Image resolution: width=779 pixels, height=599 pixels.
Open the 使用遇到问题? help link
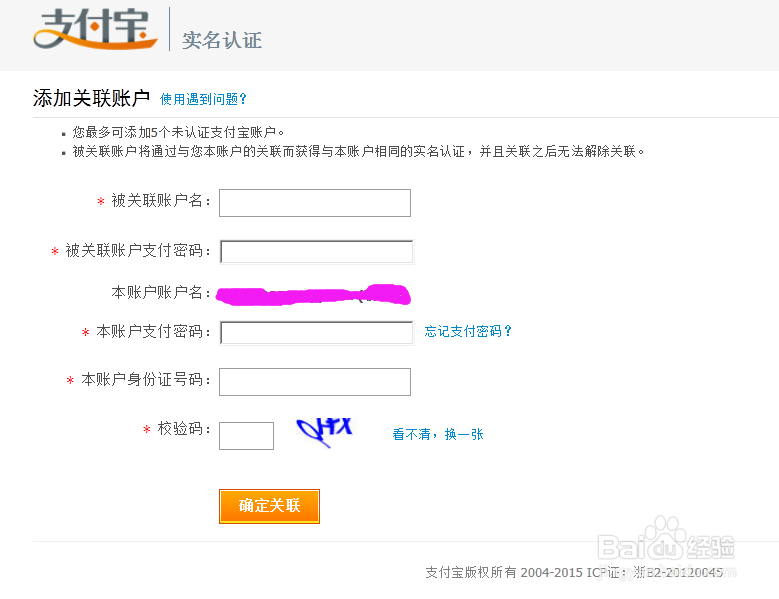[x=203, y=99]
